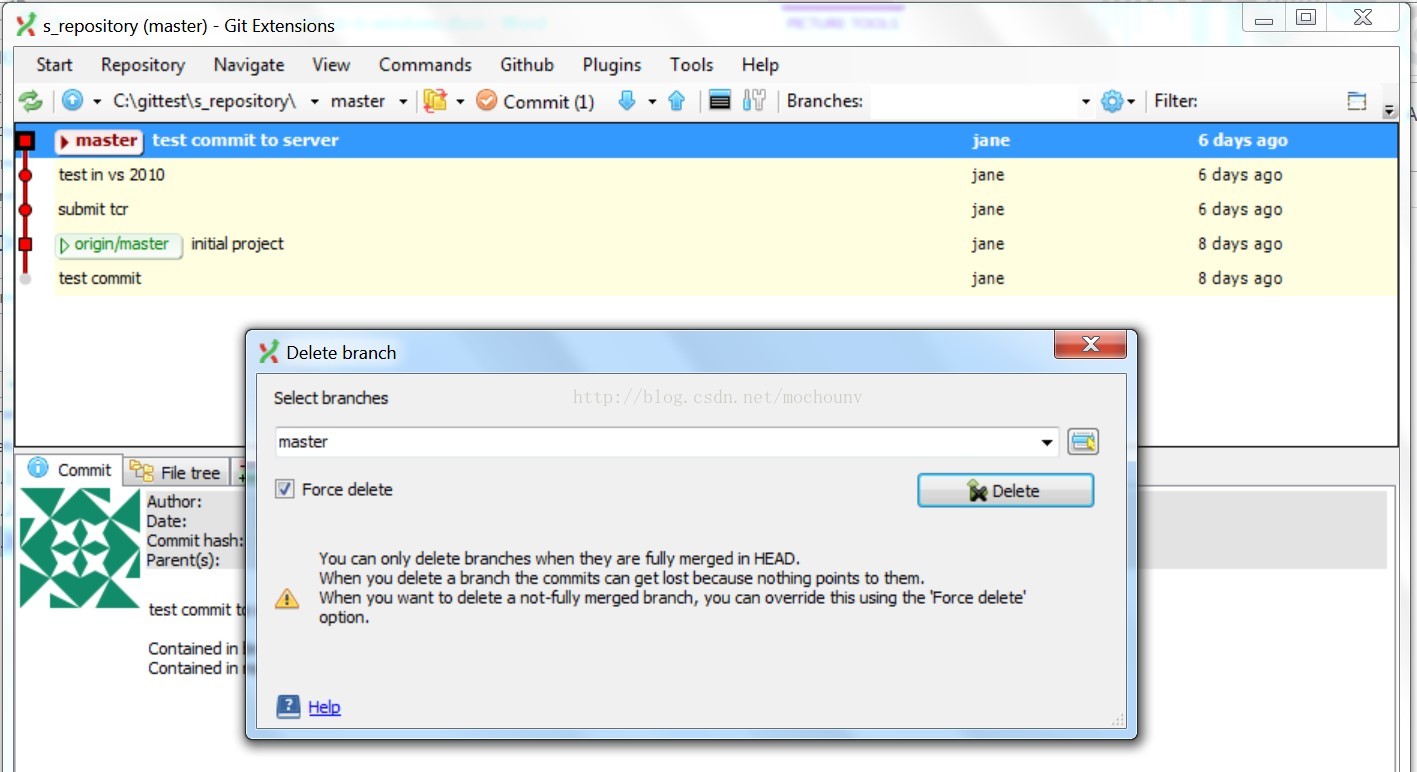This screenshot has width=1417, height=772.
Task: Switch to the File tree tab
Action: (x=176, y=472)
